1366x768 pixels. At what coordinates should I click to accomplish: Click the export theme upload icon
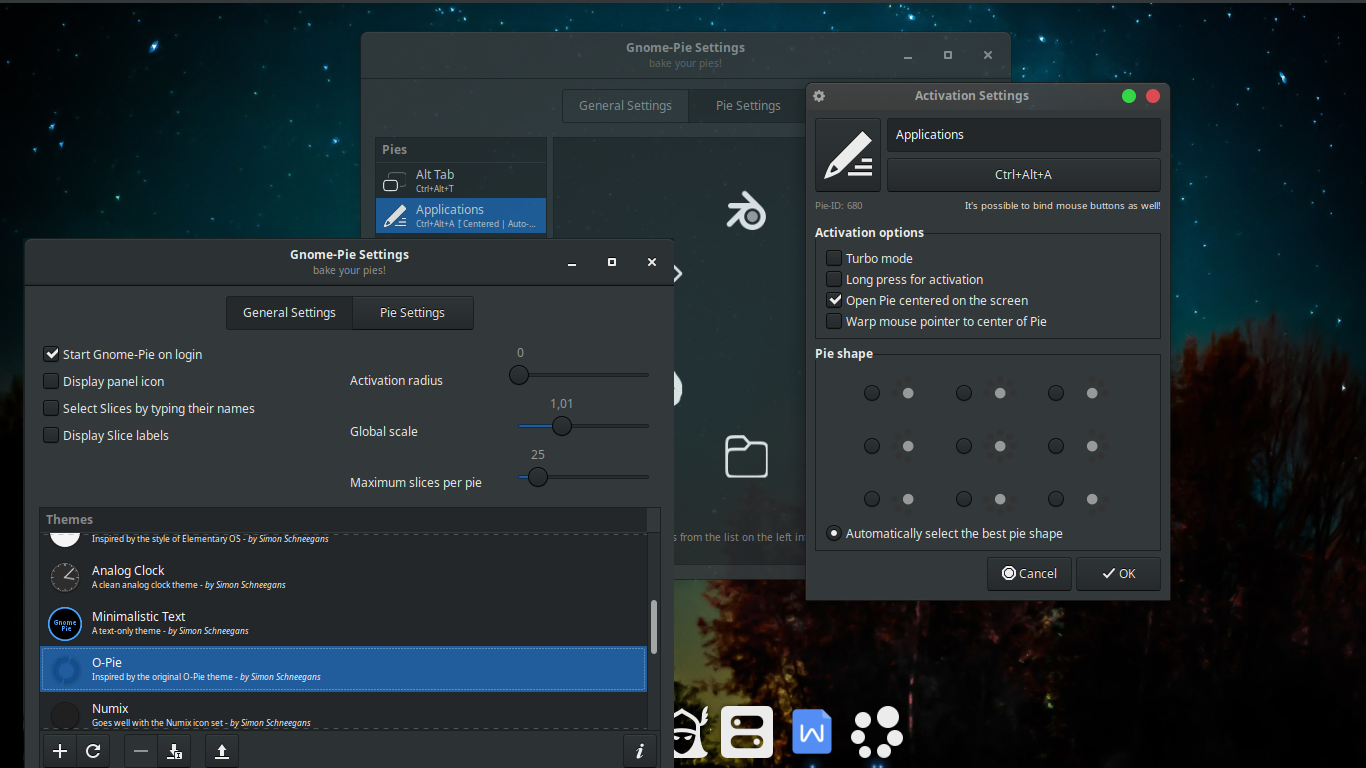pyautogui.click(x=220, y=750)
